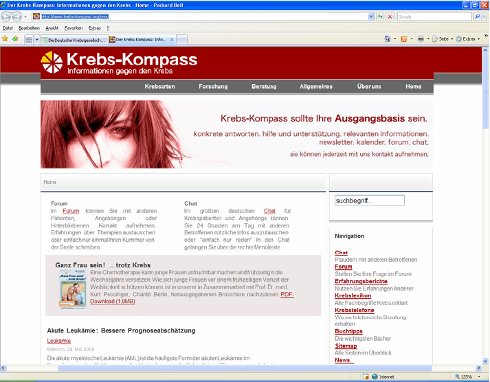Click the Forum link in Forum paragraph
Viewport: 490px width, 382px height.
click(71, 211)
